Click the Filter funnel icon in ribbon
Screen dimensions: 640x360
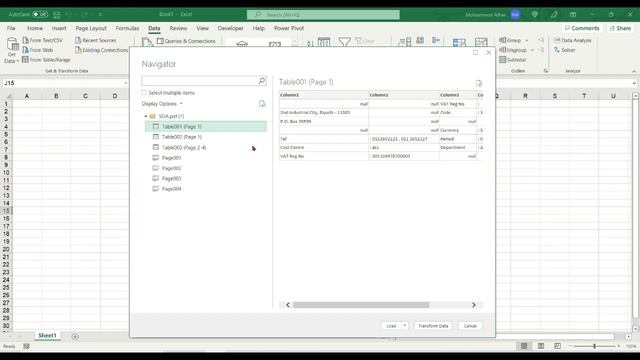click(344, 42)
